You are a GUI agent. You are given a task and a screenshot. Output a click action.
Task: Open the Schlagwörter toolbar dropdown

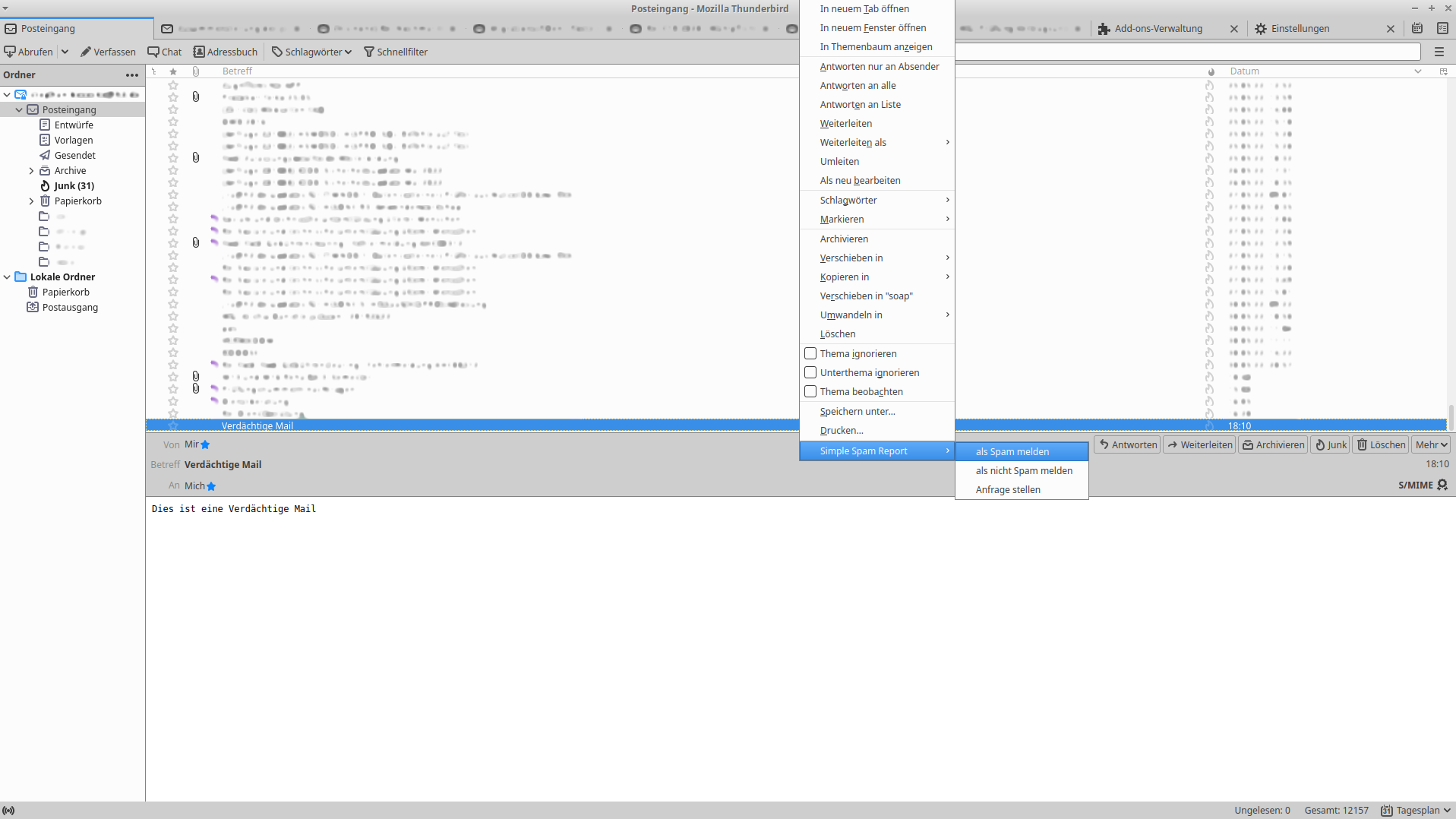[312, 52]
